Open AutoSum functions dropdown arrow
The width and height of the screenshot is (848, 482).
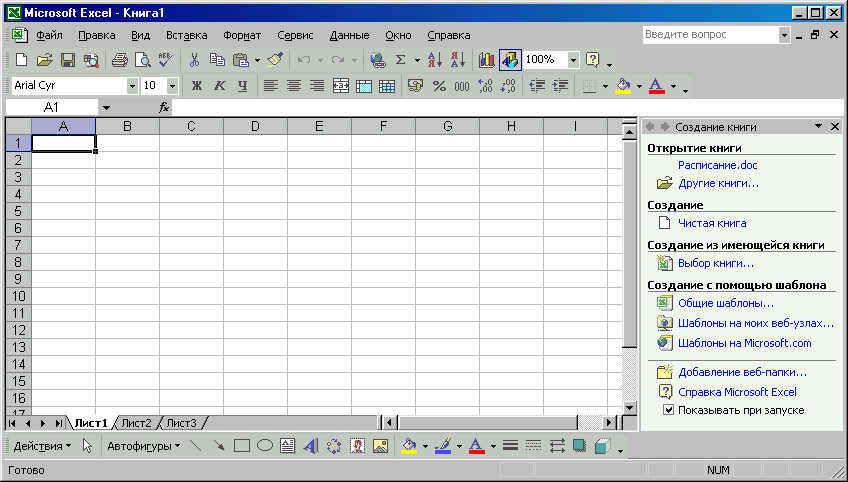point(417,60)
